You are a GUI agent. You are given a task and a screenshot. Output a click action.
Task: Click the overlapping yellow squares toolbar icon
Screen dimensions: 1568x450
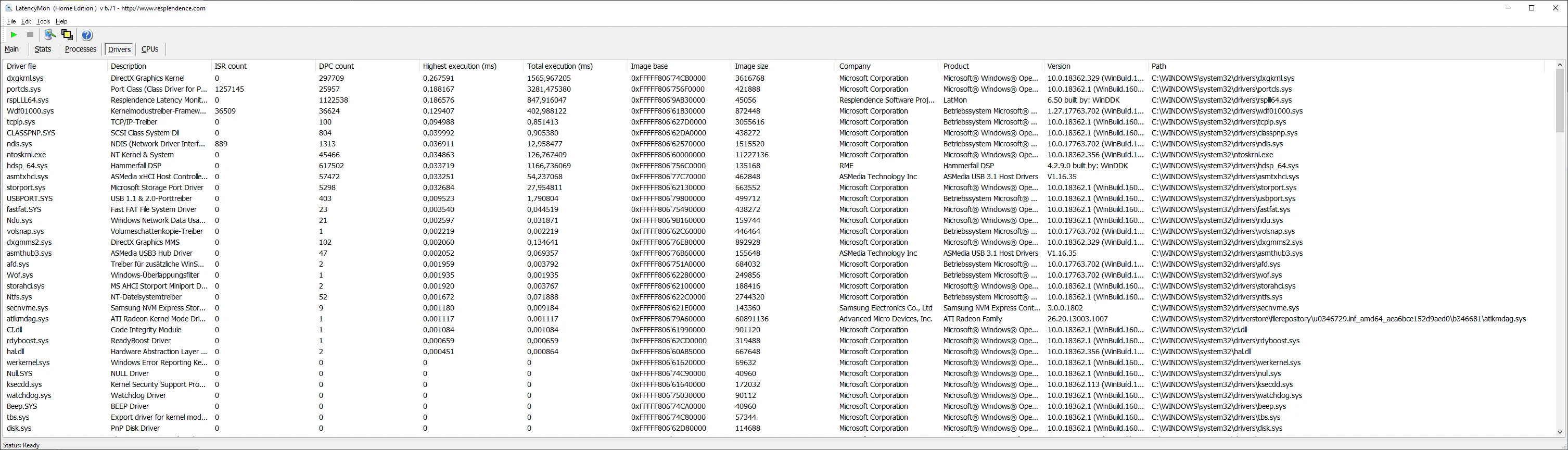pos(67,35)
